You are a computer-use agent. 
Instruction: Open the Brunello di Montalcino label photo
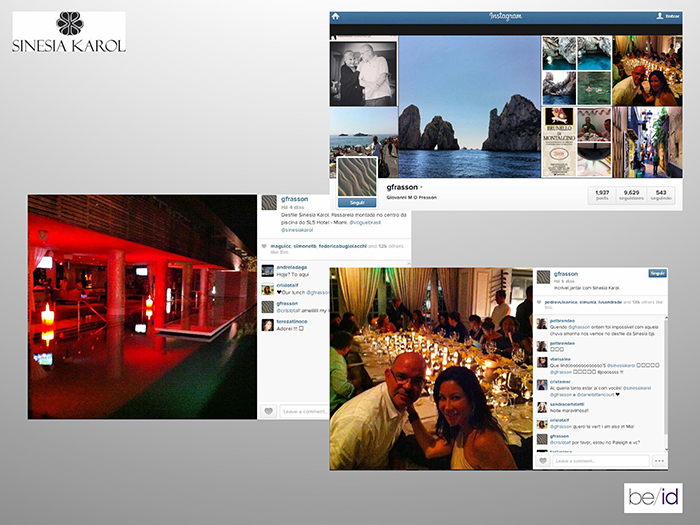coord(558,142)
